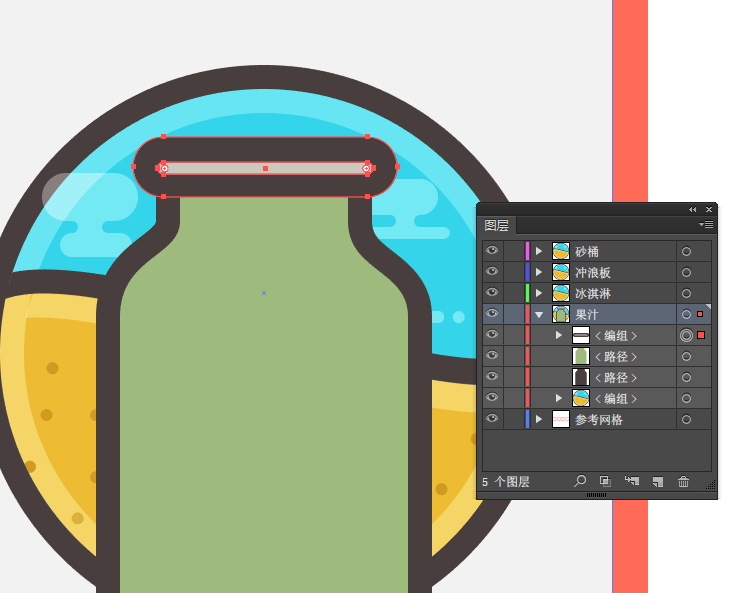This screenshot has width=743, height=593.
Task: Click the target circle of 砂桶 layer
Action: 686,251
